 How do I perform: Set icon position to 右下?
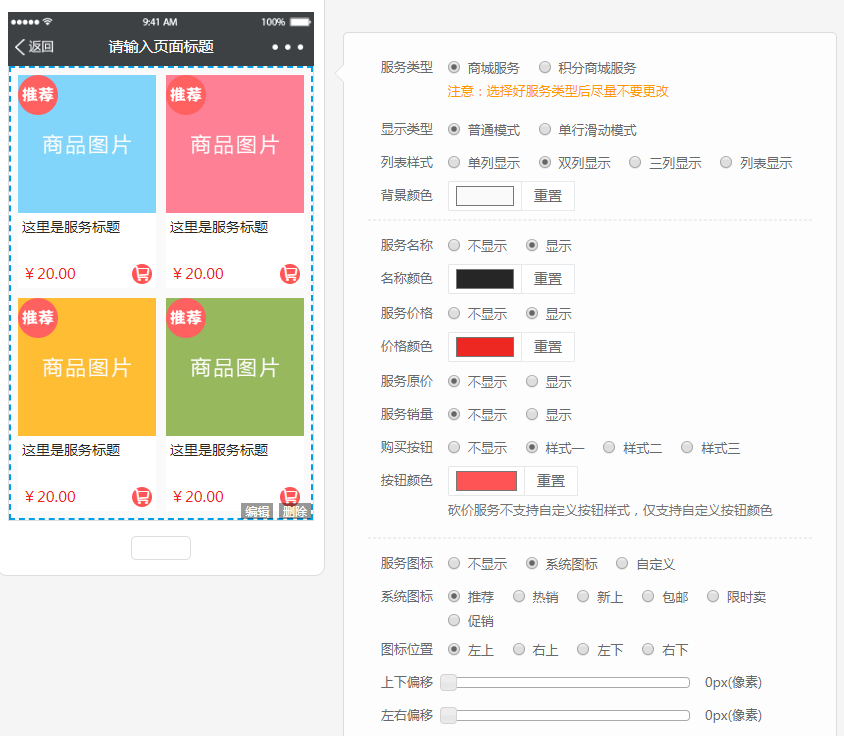coord(649,650)
